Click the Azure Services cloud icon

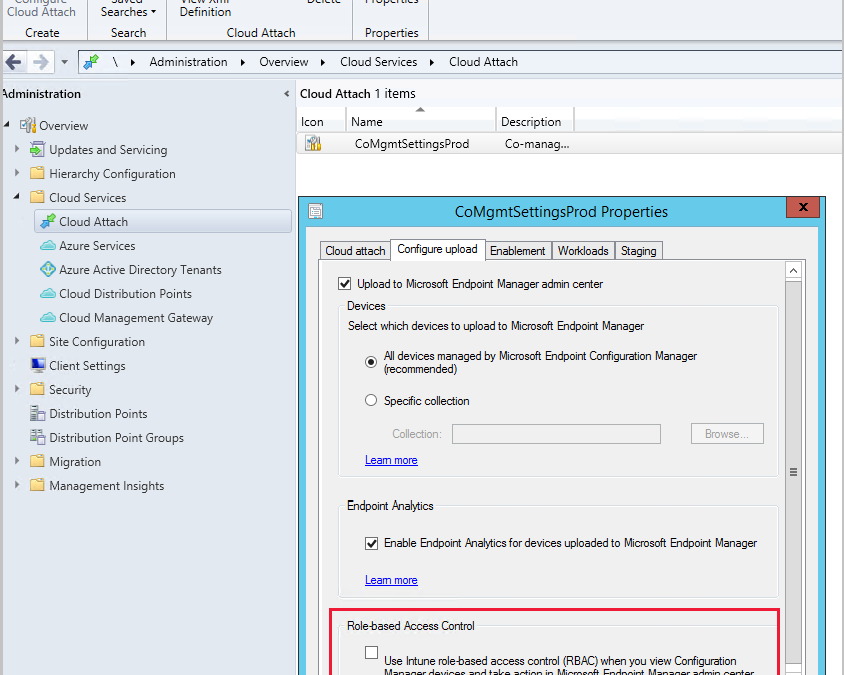pyautogui.click(x=48, y=245)
